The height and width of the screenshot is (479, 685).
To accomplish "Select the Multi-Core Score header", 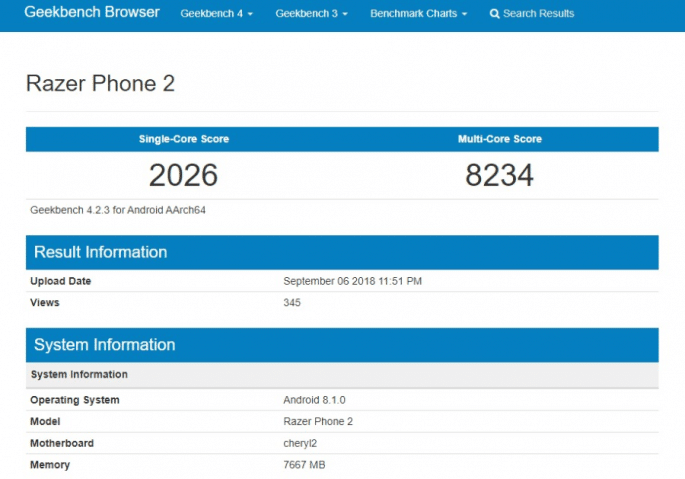I will 499,139.
